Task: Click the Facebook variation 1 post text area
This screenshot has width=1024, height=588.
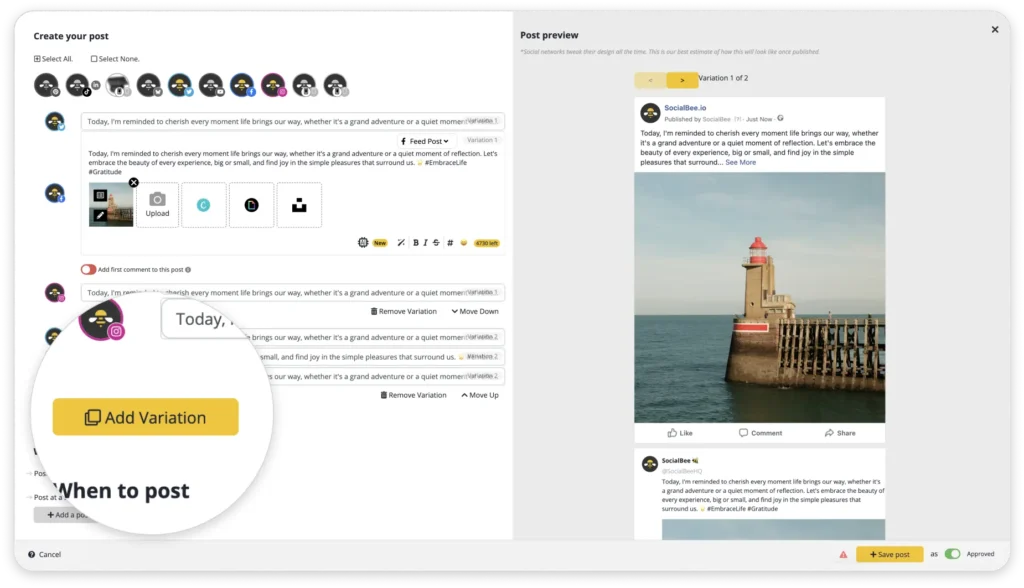Action: (x=293, y=162)
